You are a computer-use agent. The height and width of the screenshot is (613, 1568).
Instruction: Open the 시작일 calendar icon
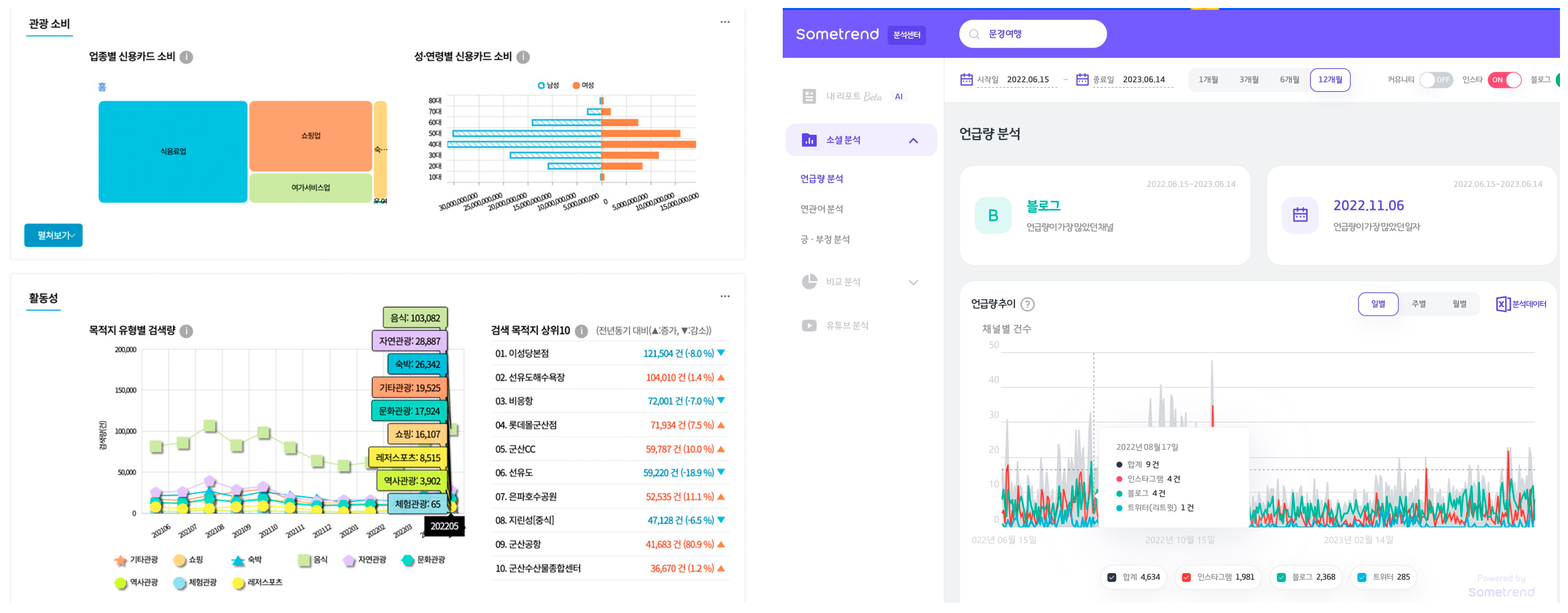pos(966,80)
